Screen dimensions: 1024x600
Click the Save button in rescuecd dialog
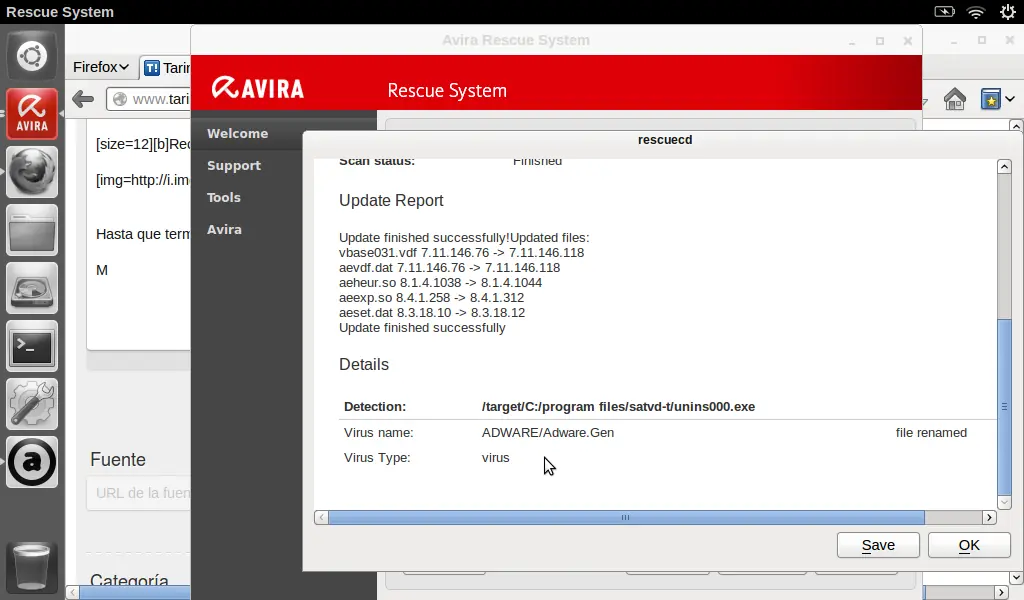[x=878, y=545]
